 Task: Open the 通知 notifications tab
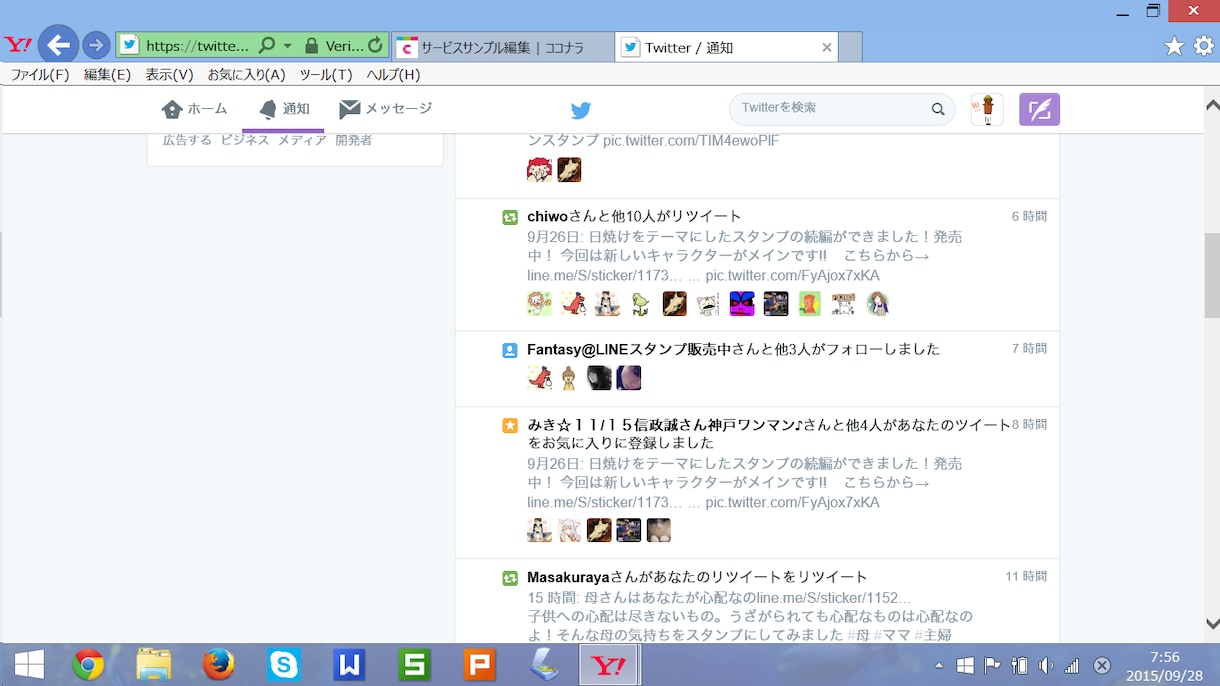point(284,109)
